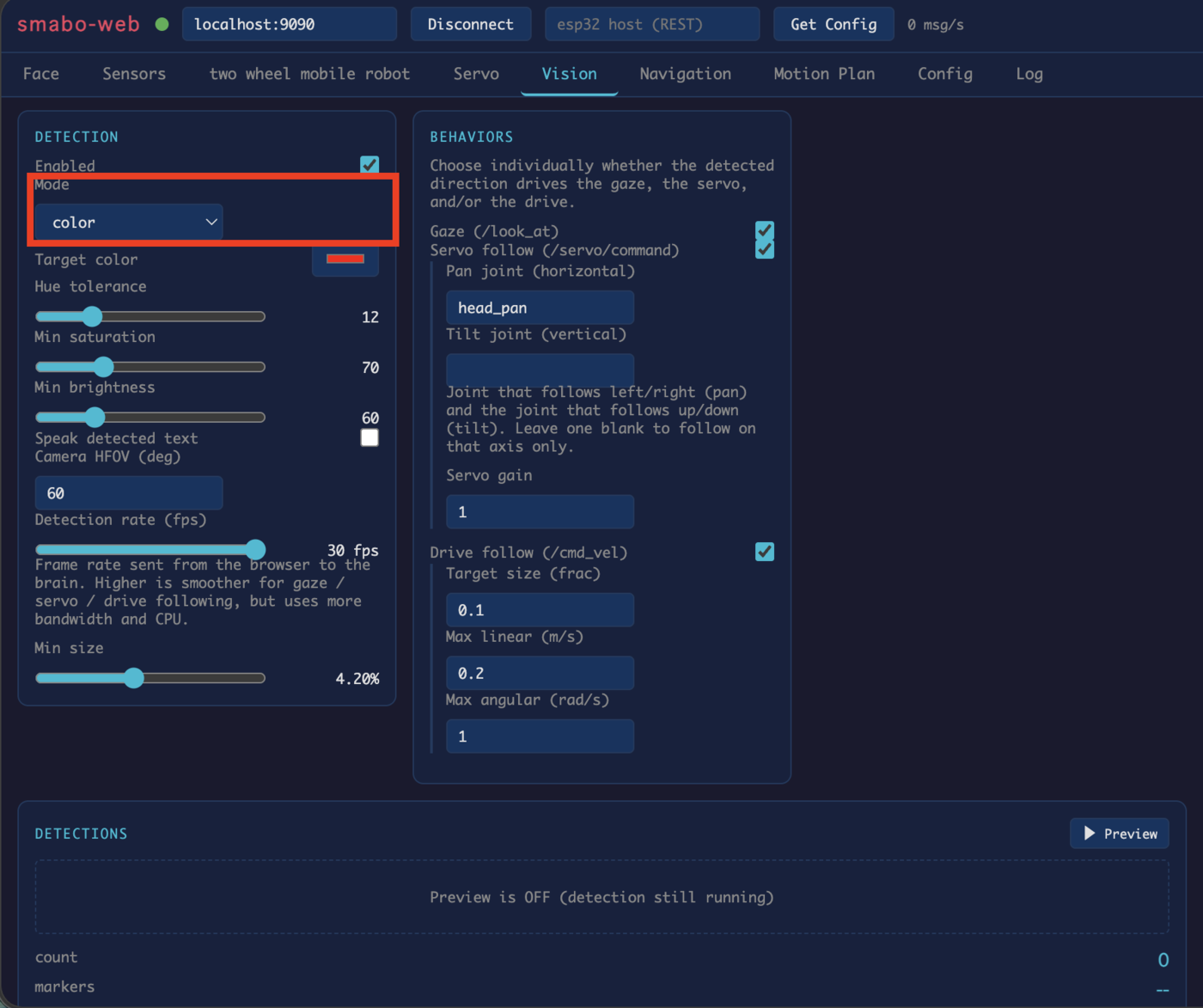Toggle Servo follow checkbox
Viewport: 1203px width, 1008px height.
pos(765,249)
